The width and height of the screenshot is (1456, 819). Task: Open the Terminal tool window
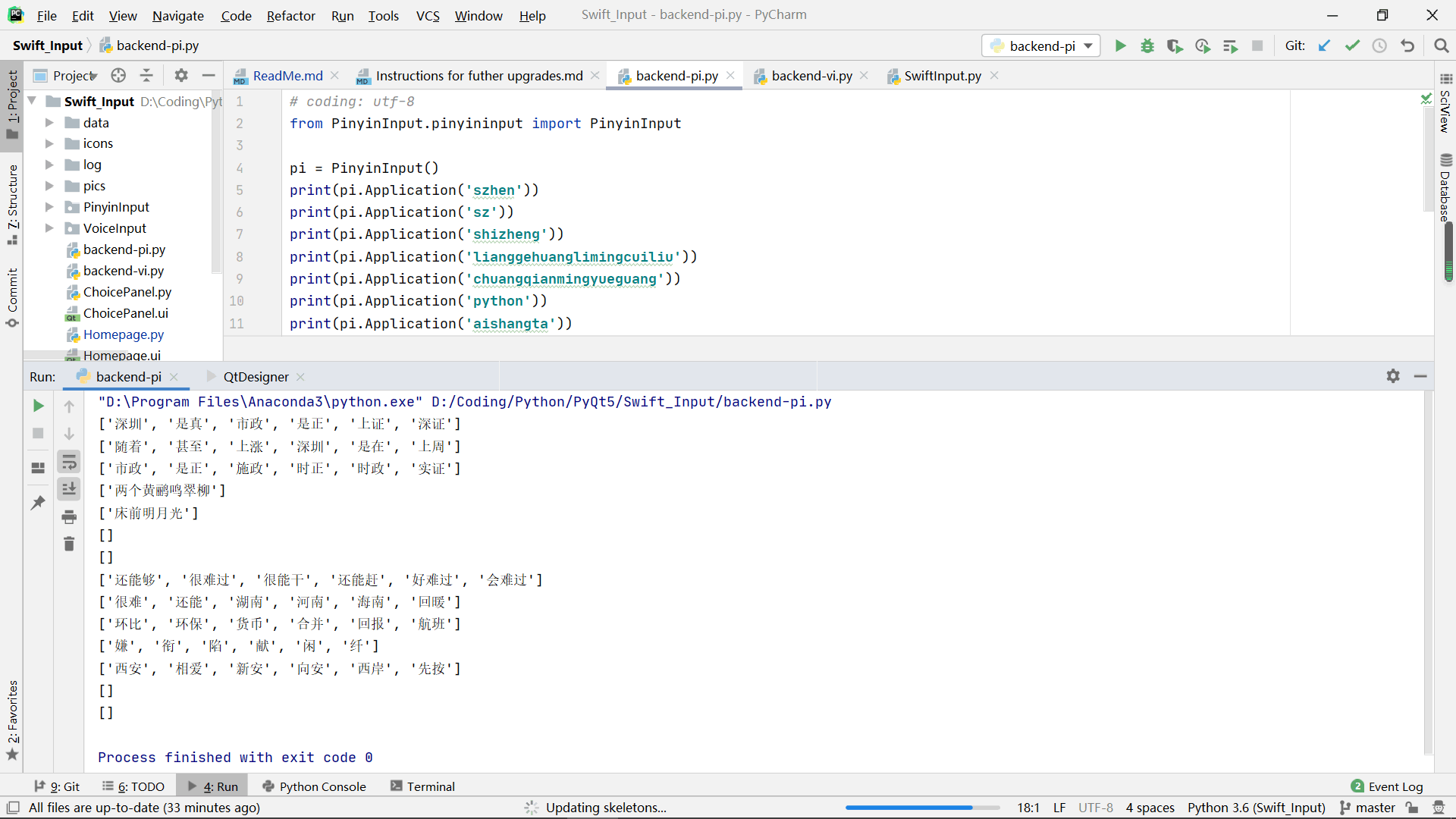423,786
